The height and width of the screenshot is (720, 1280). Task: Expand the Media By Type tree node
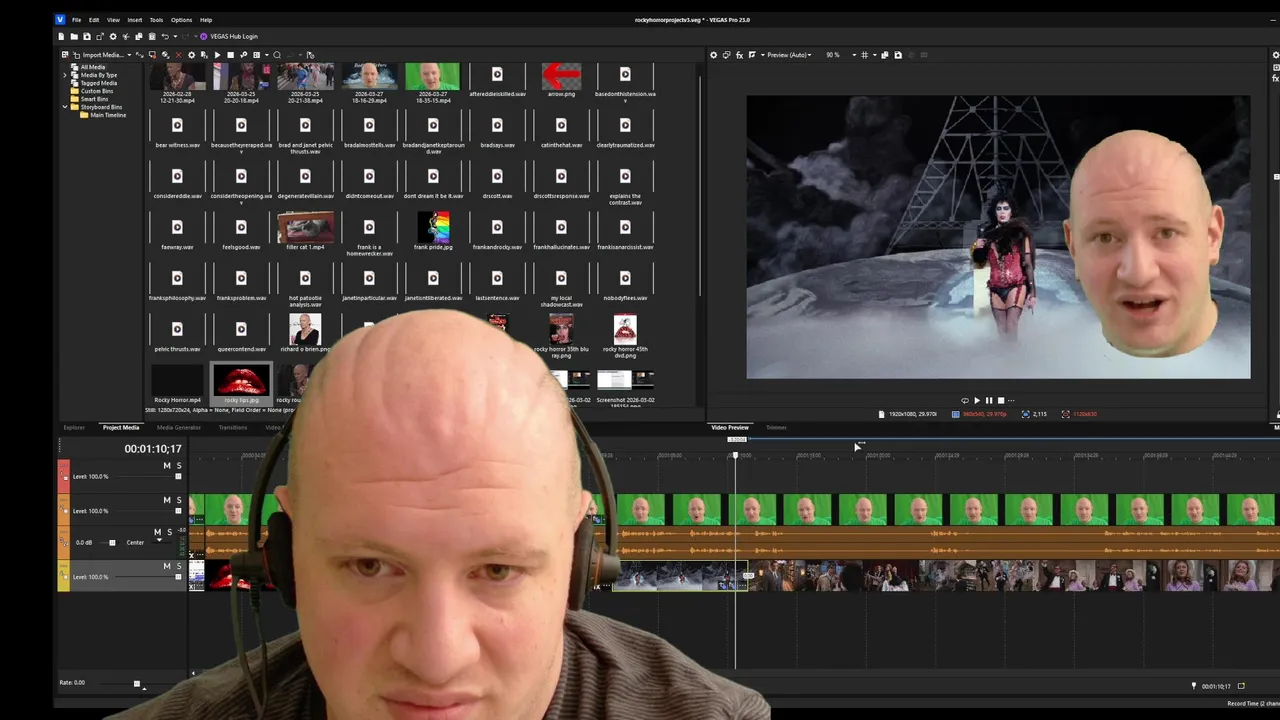point(66,75)
